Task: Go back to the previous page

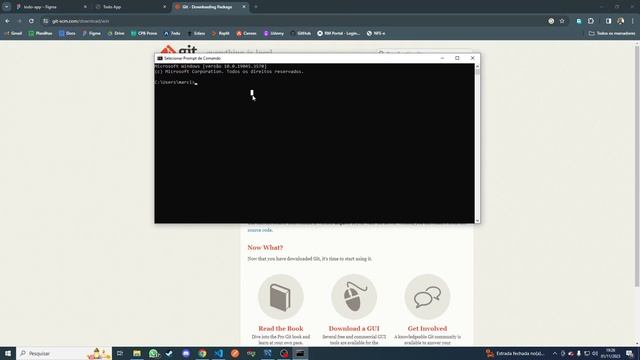Action: click(8, 21)
